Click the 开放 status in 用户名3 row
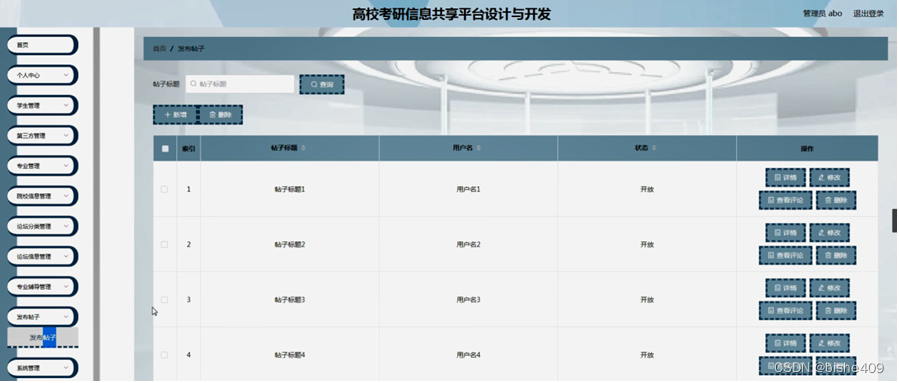 647,300
